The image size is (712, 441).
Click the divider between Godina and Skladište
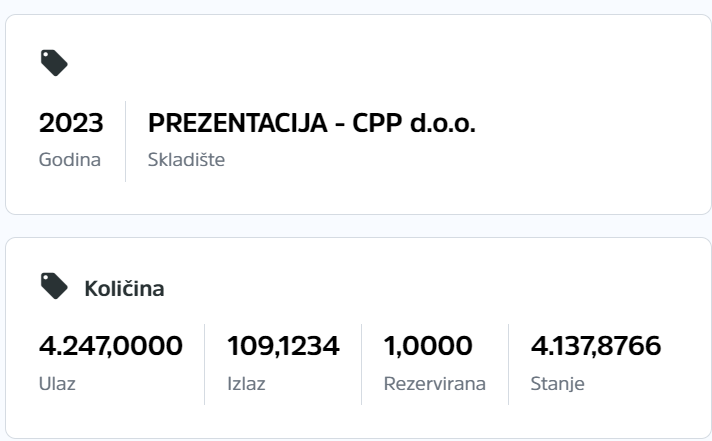click(x=125, y=141)
